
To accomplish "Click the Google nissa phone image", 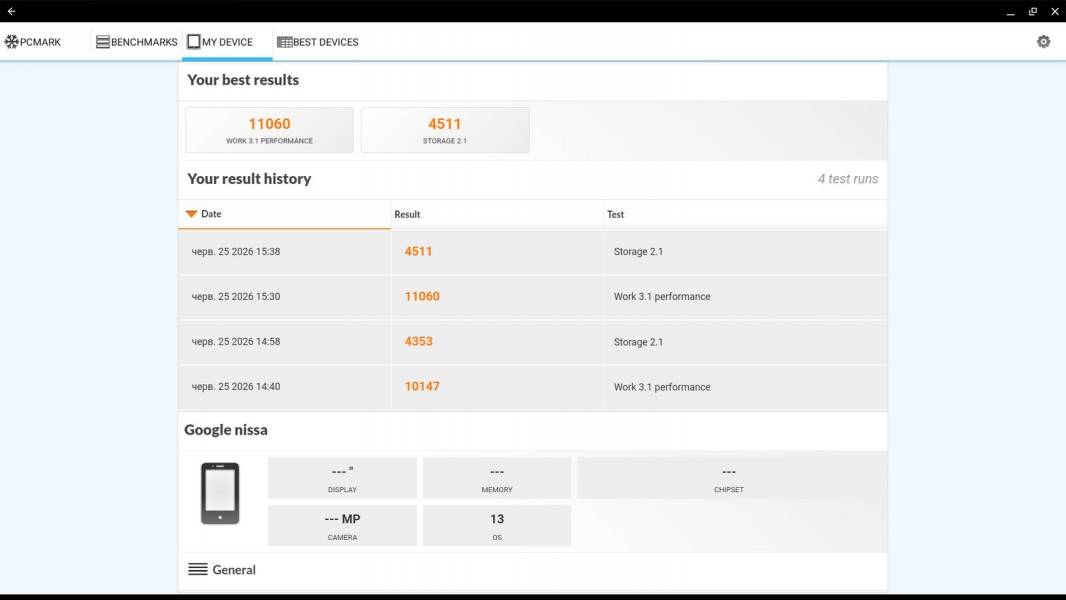I will point(220,493).
